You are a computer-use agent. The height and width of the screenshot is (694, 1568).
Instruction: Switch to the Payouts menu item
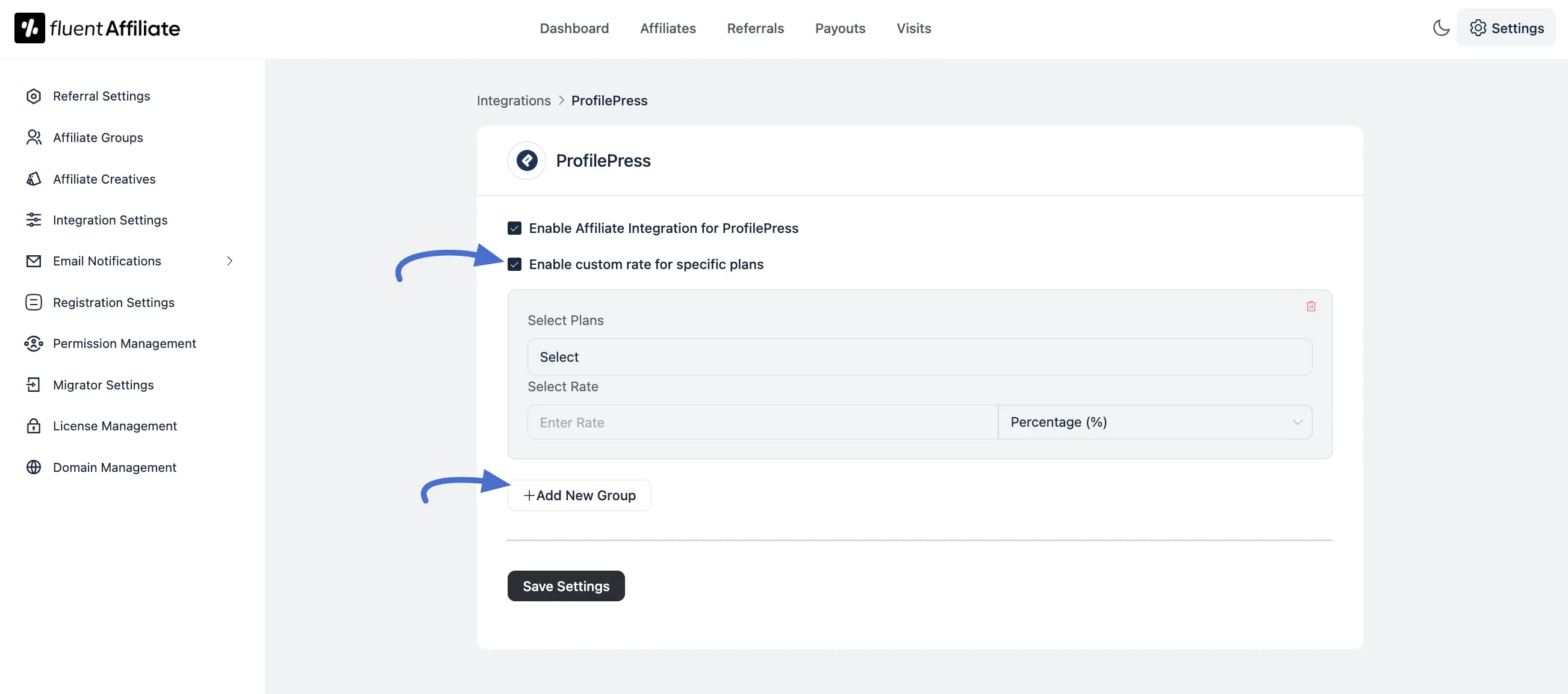pos(840,28)
